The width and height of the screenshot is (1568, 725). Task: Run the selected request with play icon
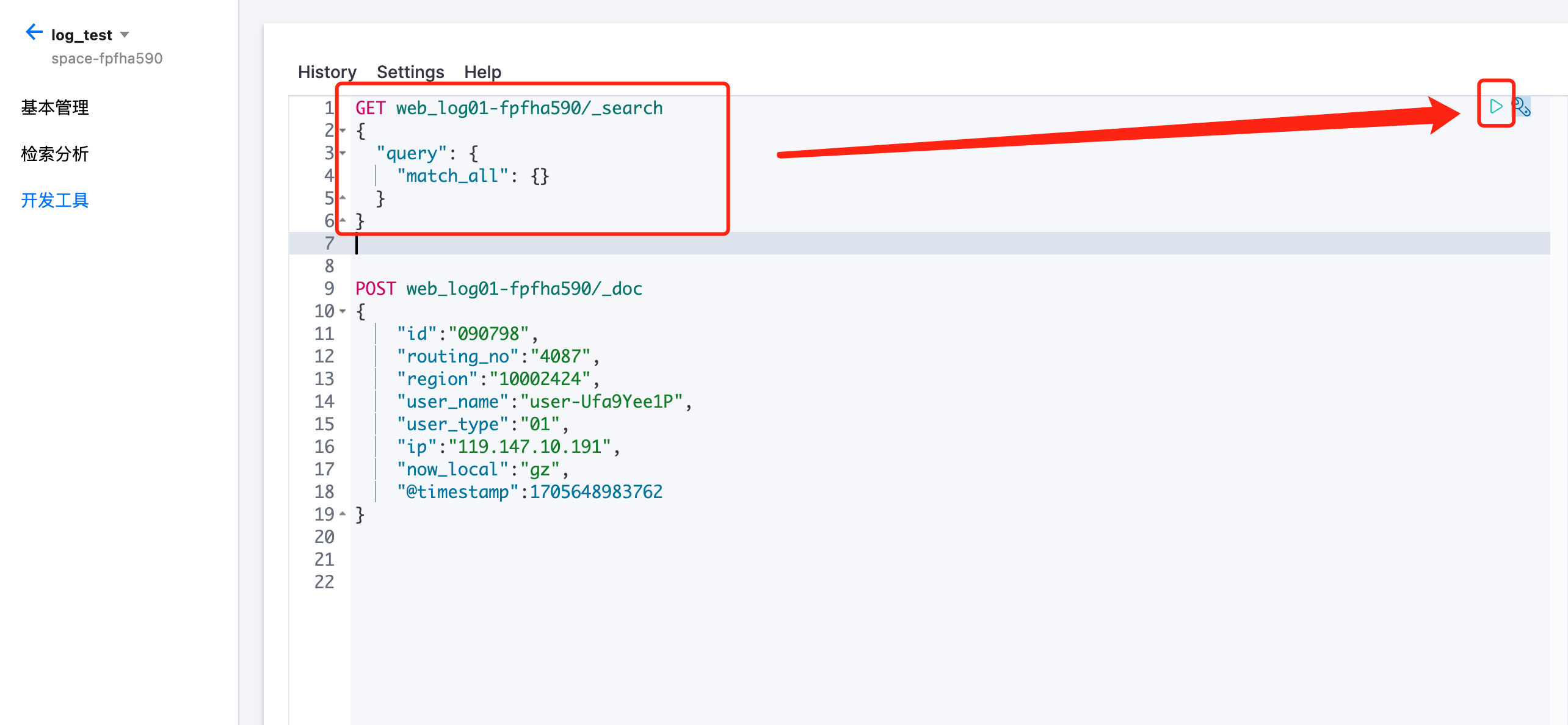(1495, 106)
